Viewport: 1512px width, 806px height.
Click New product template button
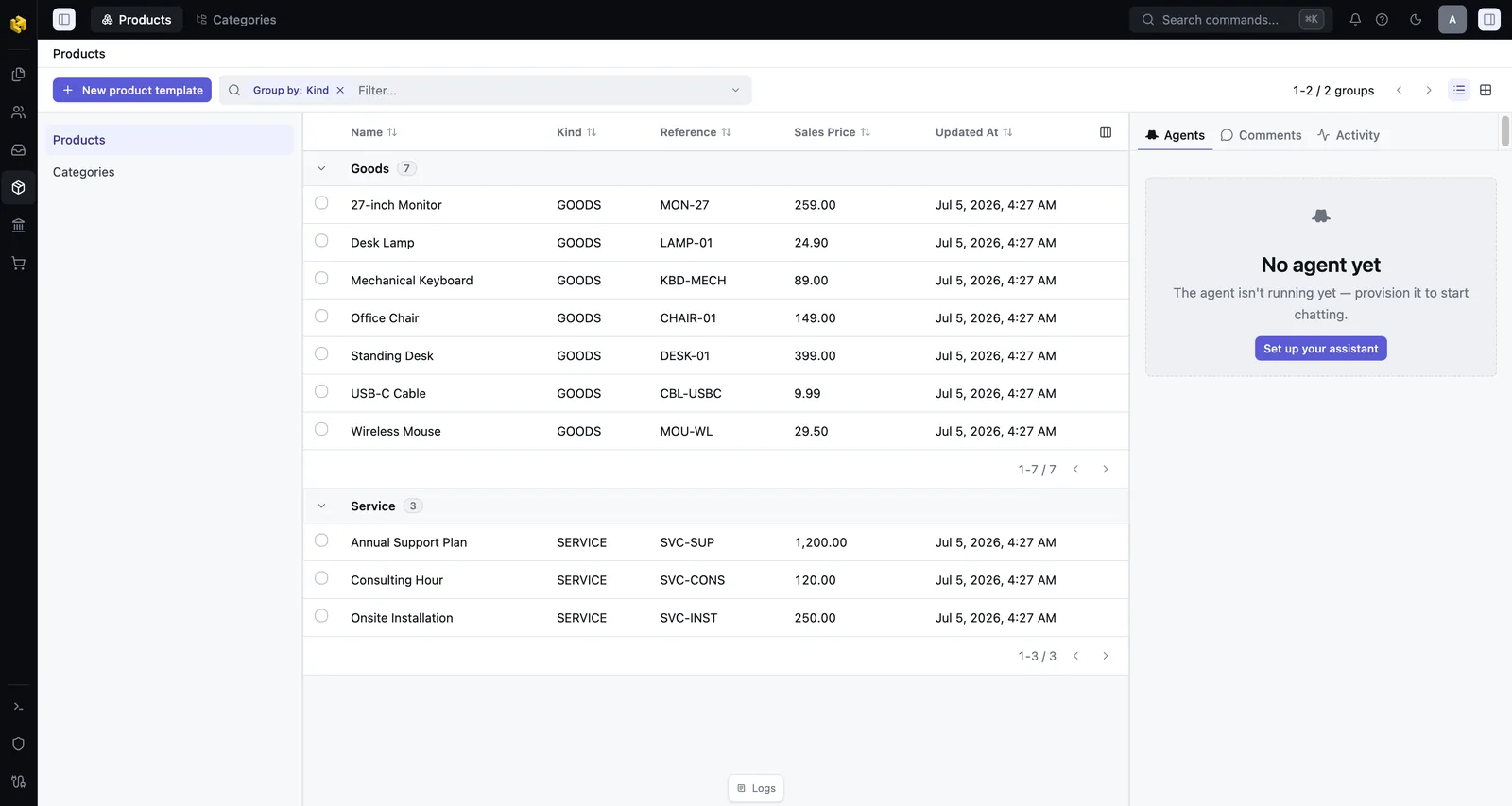coord(132,91)
